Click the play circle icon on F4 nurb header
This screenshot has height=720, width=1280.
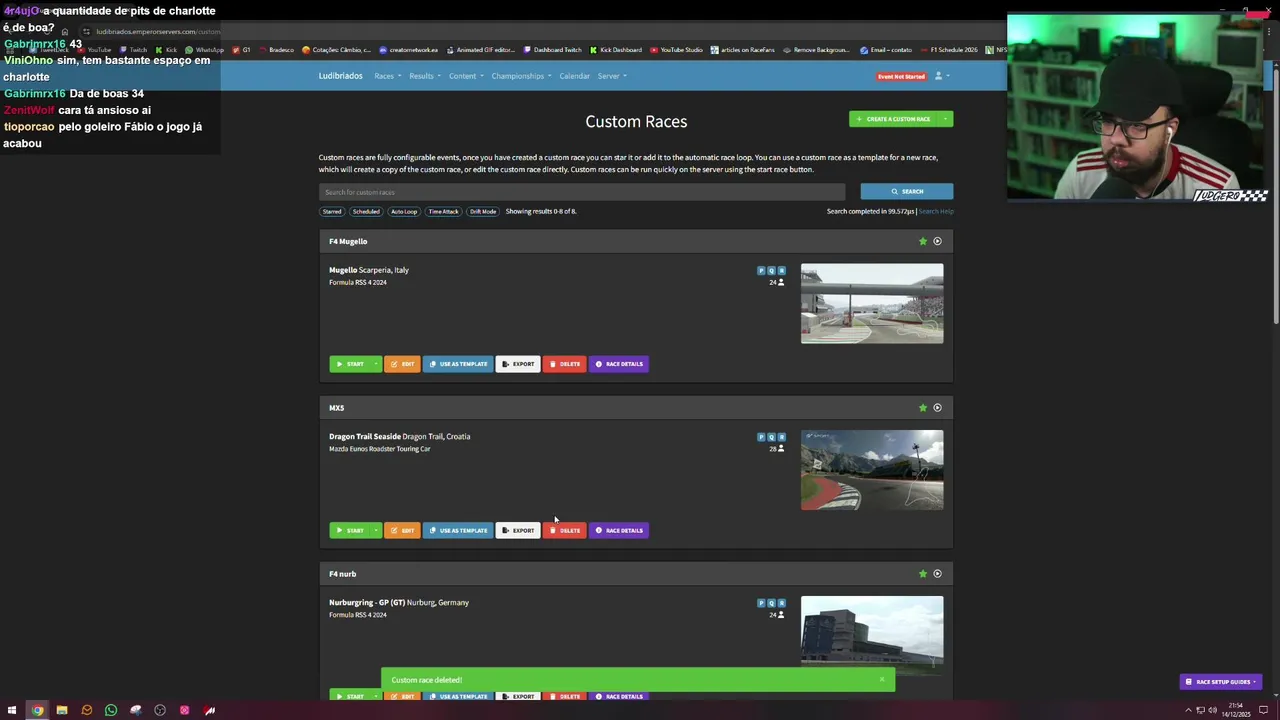pyautogui.click(x=937, y=574)
